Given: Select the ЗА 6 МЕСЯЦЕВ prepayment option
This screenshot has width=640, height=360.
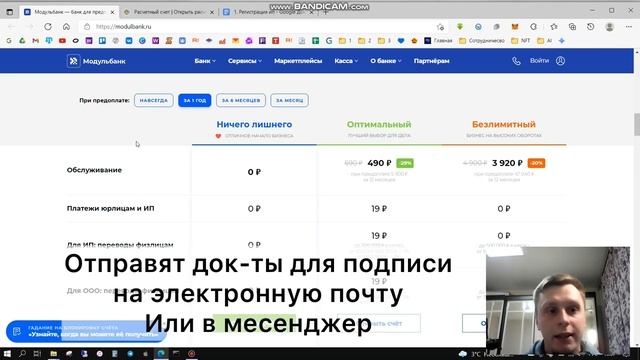Looking at the screenshot, I should [x=241, y=100].
